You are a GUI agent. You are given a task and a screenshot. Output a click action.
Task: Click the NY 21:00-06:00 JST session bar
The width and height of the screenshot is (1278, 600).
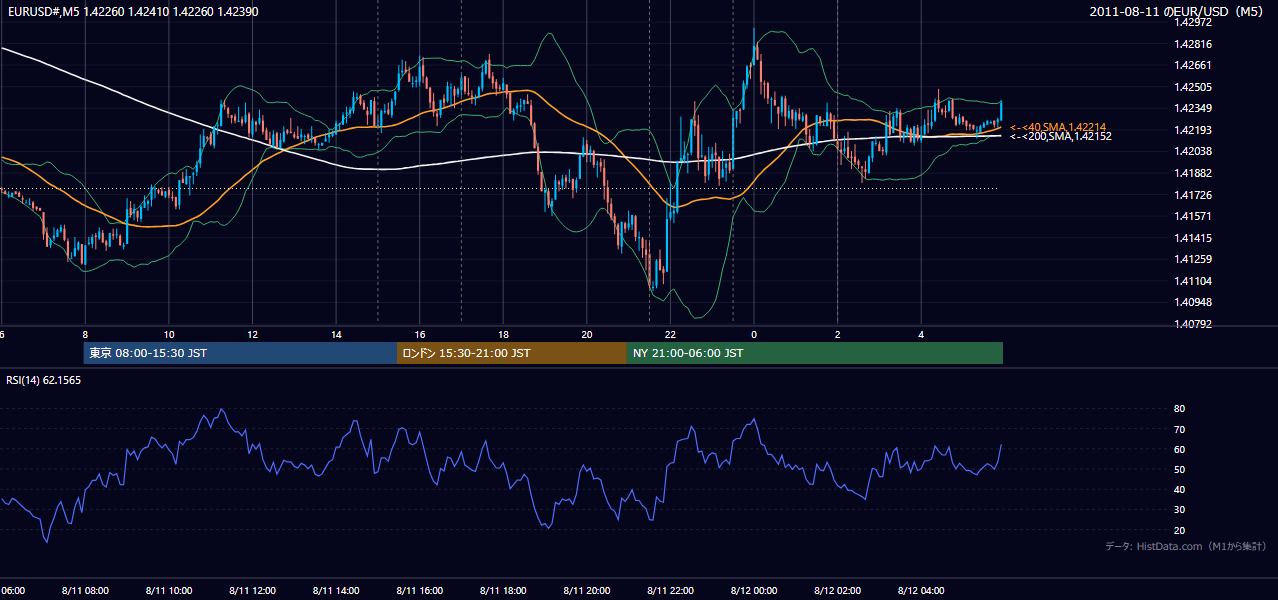[x=815, y=353]
